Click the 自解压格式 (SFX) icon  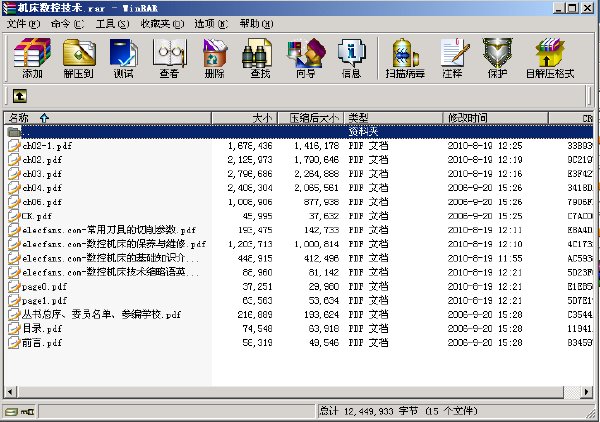[x=550, y=57]
